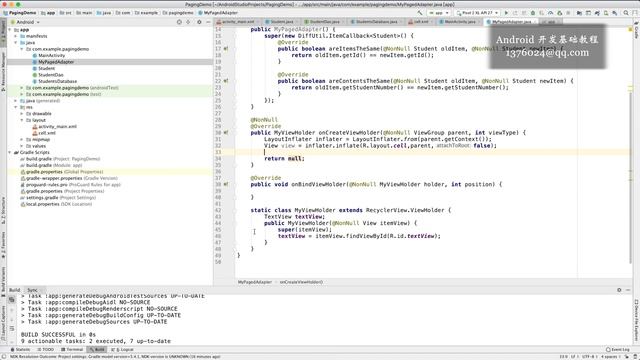
Task: Open Search Everywhere magnifier icon
Action: click(626, 13)
